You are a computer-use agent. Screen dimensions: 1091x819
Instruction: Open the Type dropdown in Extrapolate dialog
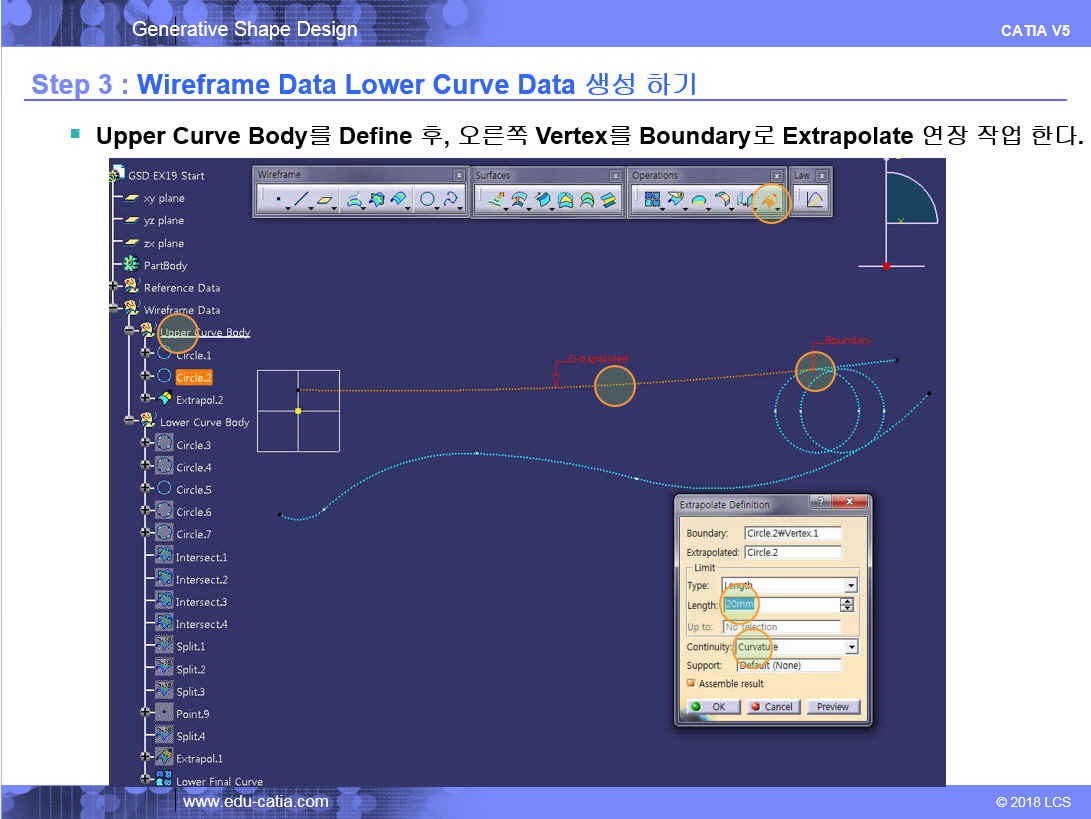850,586
